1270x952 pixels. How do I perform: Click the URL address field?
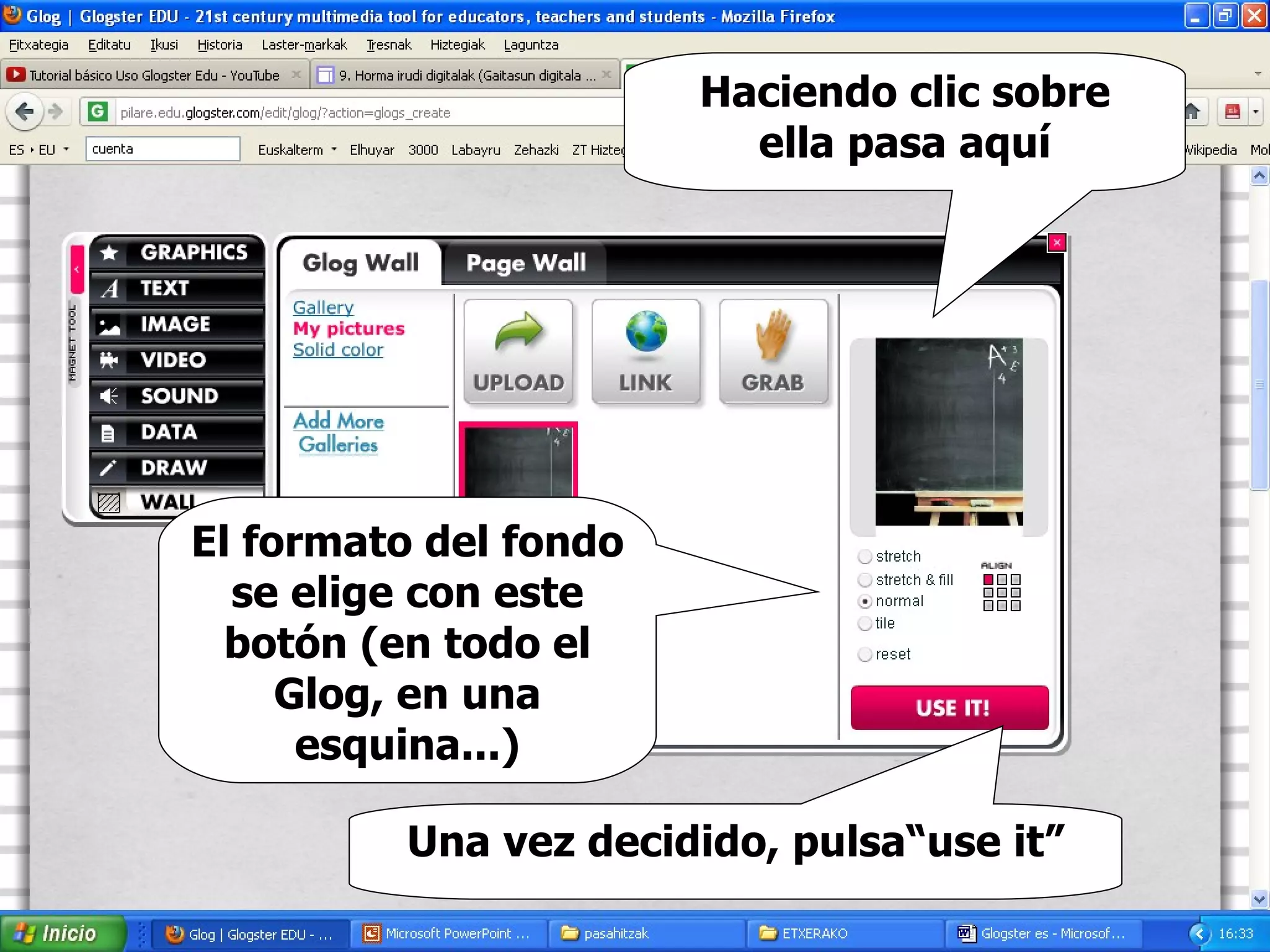pos(368,112)
